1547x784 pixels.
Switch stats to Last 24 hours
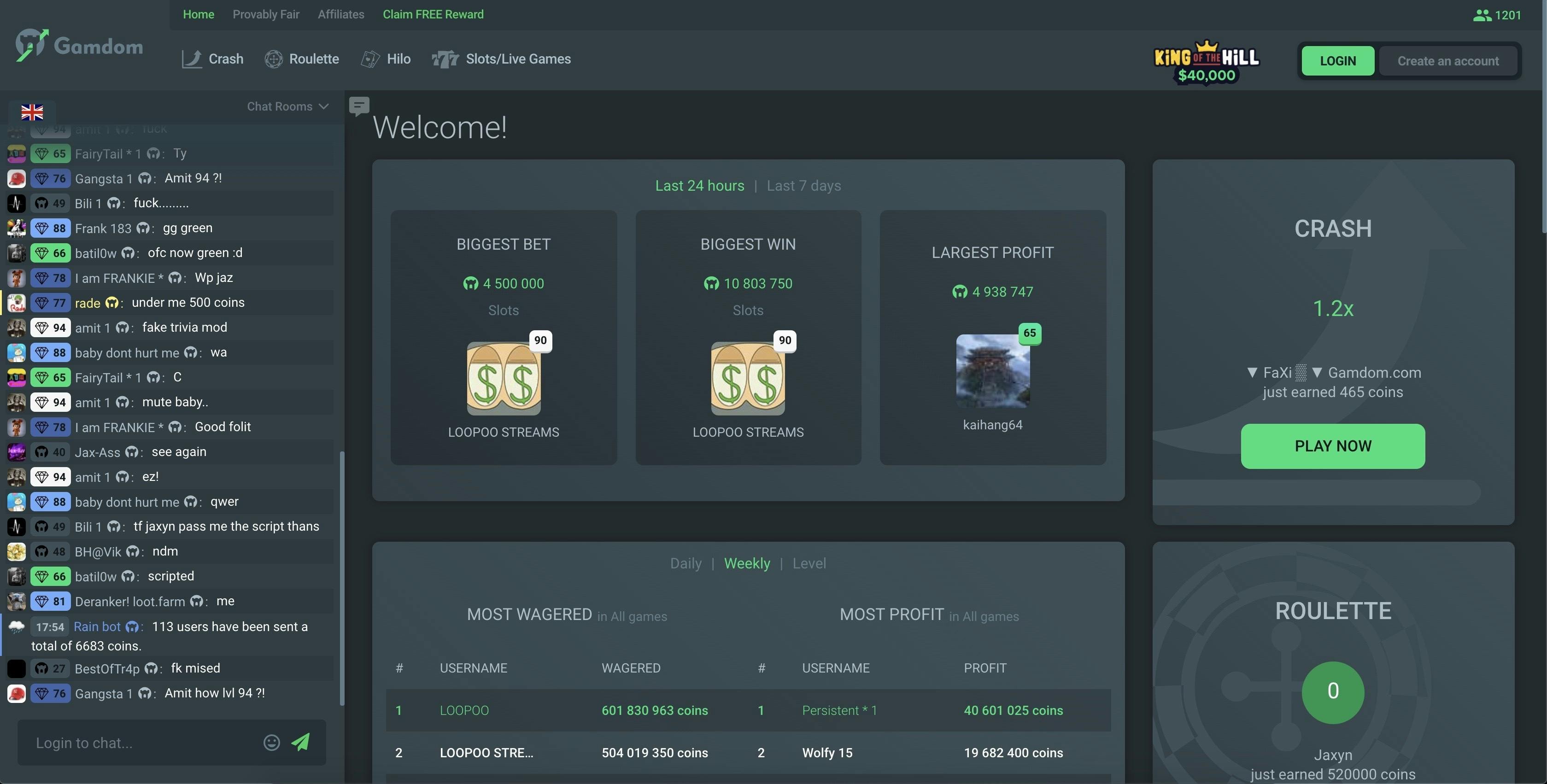[700, 186]
